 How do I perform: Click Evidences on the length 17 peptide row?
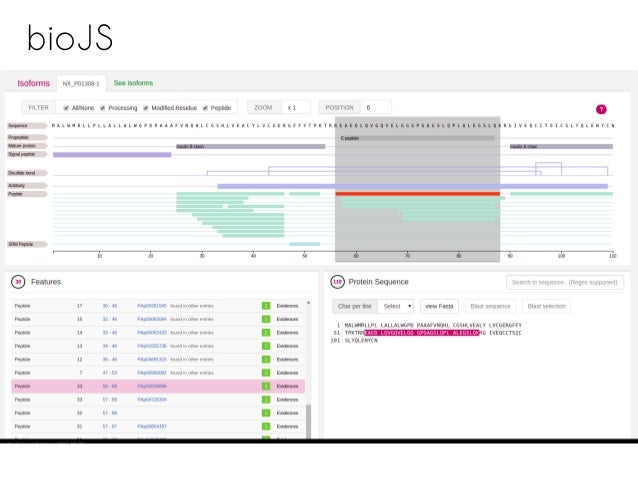[x=287, y=306]
